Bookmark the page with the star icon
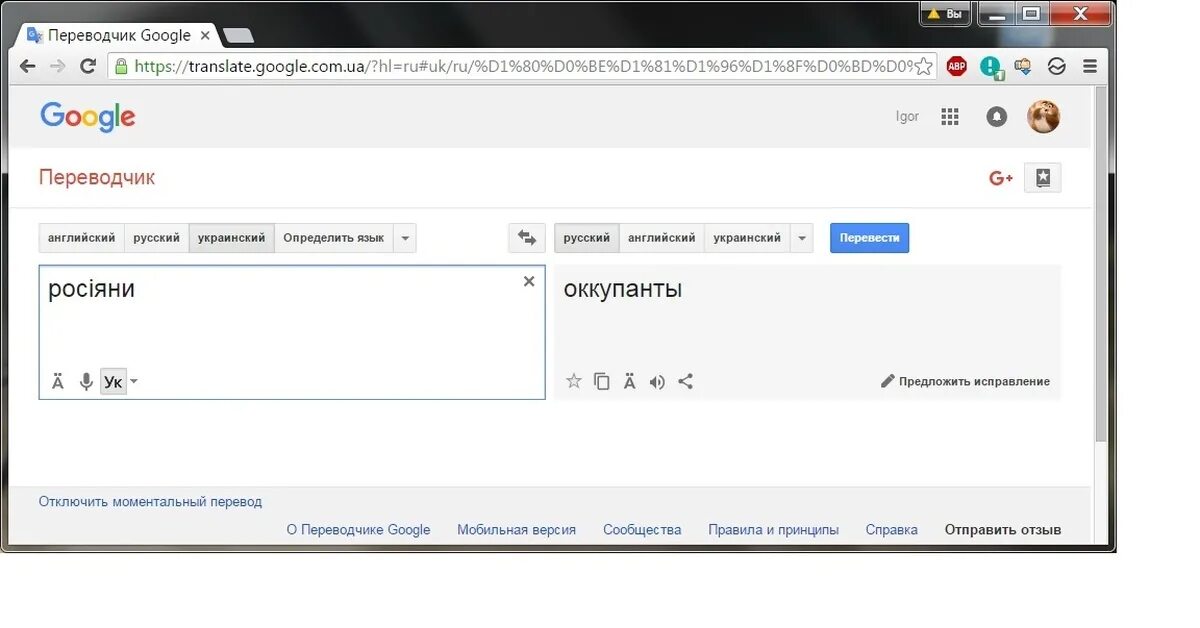 point(924,67)
